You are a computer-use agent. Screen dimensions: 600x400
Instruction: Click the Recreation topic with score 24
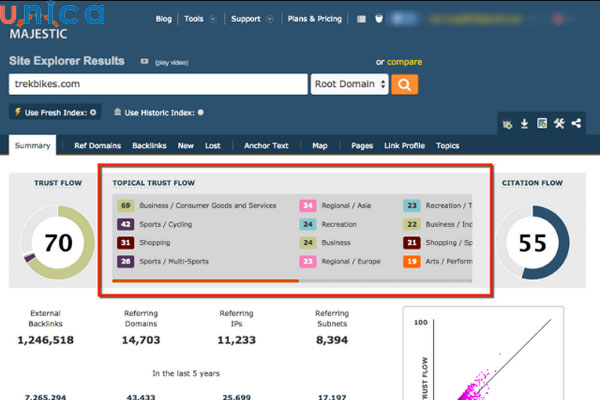pyautogui.click(x=339, y=224)
